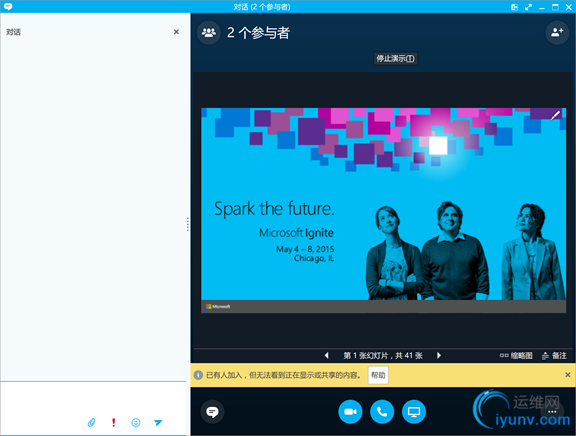Invite more people with add-participant icon
Viewport: 576px width, 436px height.
pyautogui.click(x=557, y=33)
